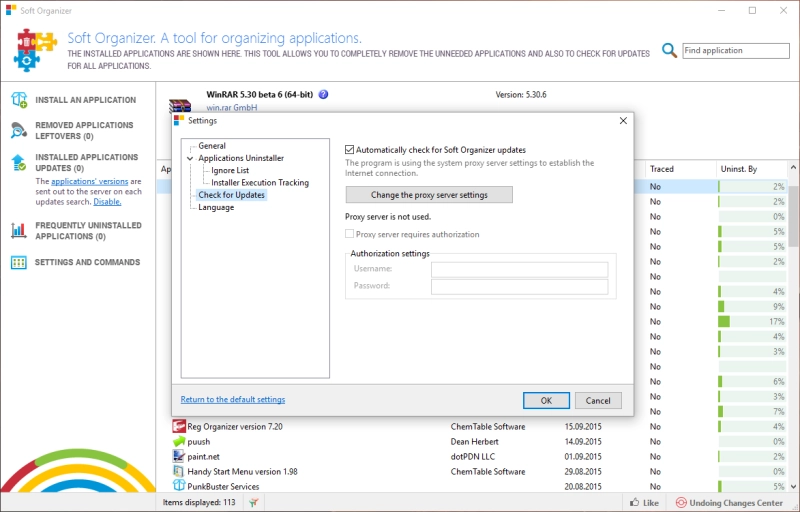Image resolution: width=800 pixels, height=512 pixels.
Task: Select the PunkBuster Services row
Action: (472, 486)
